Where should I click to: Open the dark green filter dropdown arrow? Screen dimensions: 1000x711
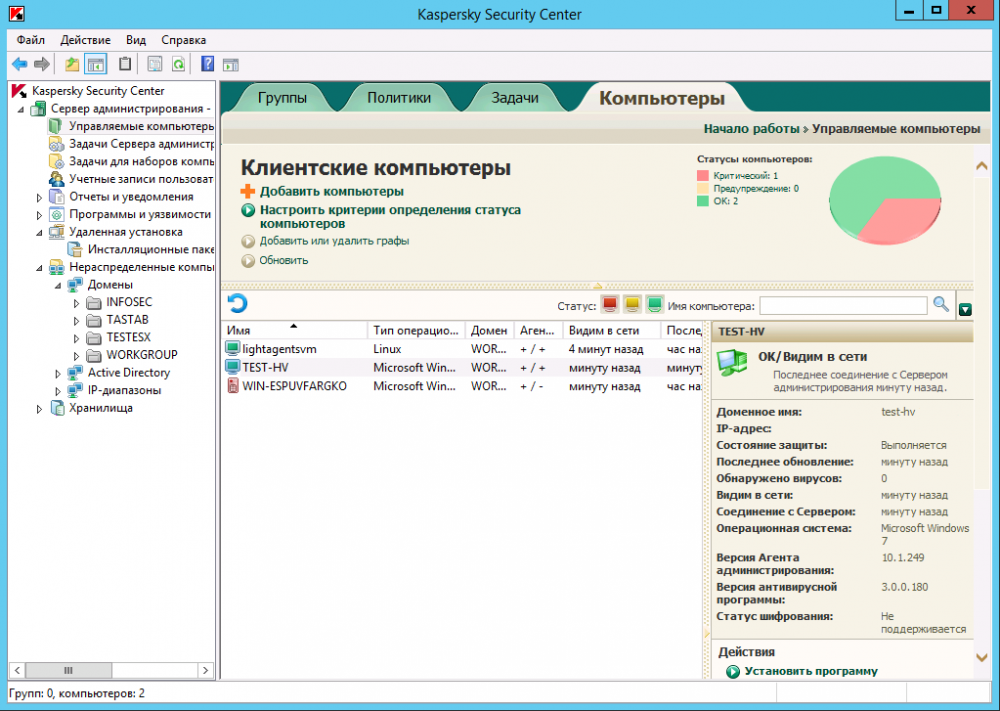(965, 310)
